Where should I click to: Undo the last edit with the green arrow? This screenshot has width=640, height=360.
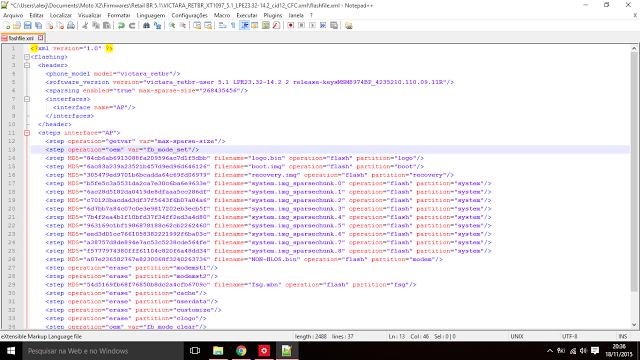(121, 26)
